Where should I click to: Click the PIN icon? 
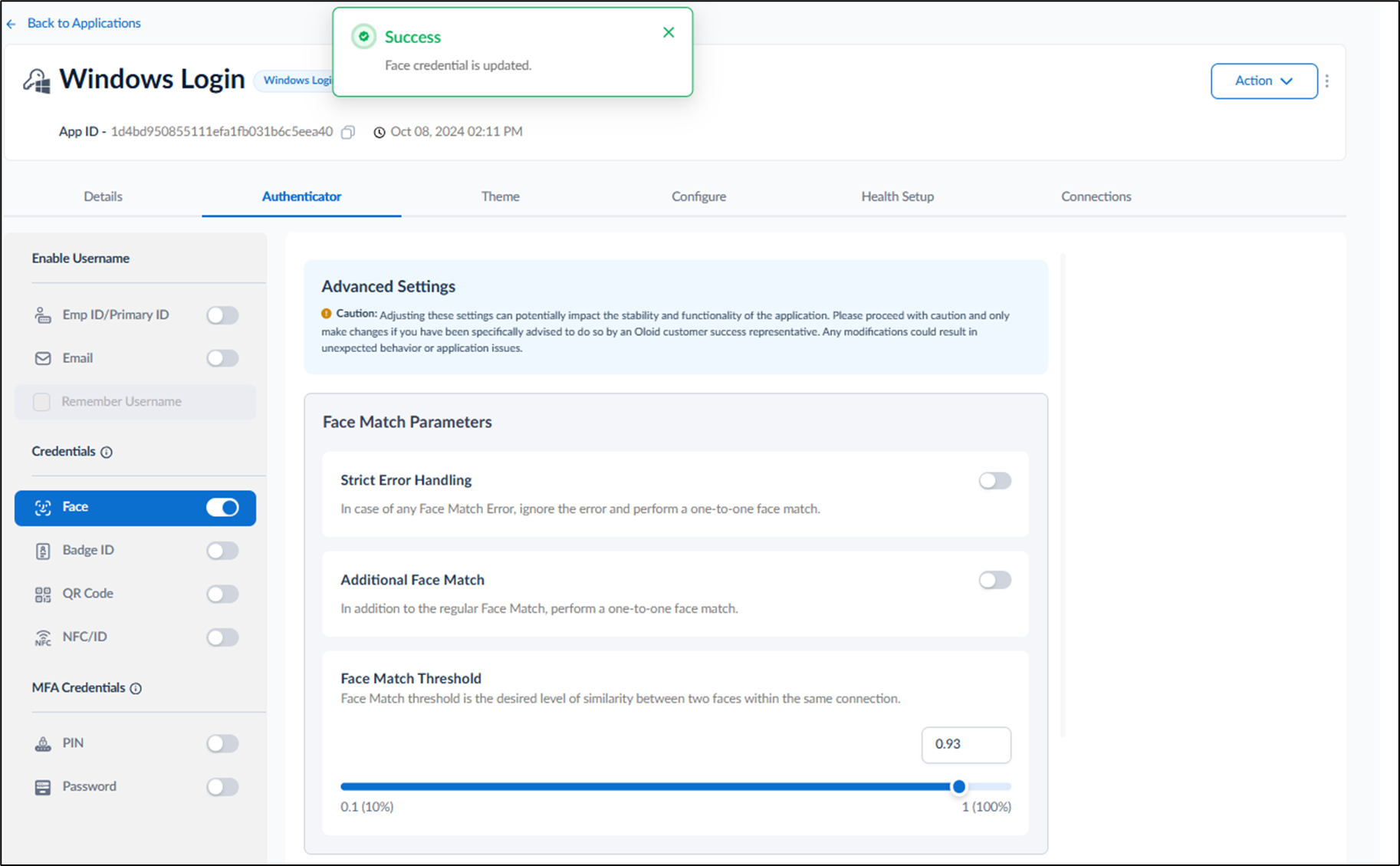43,744
